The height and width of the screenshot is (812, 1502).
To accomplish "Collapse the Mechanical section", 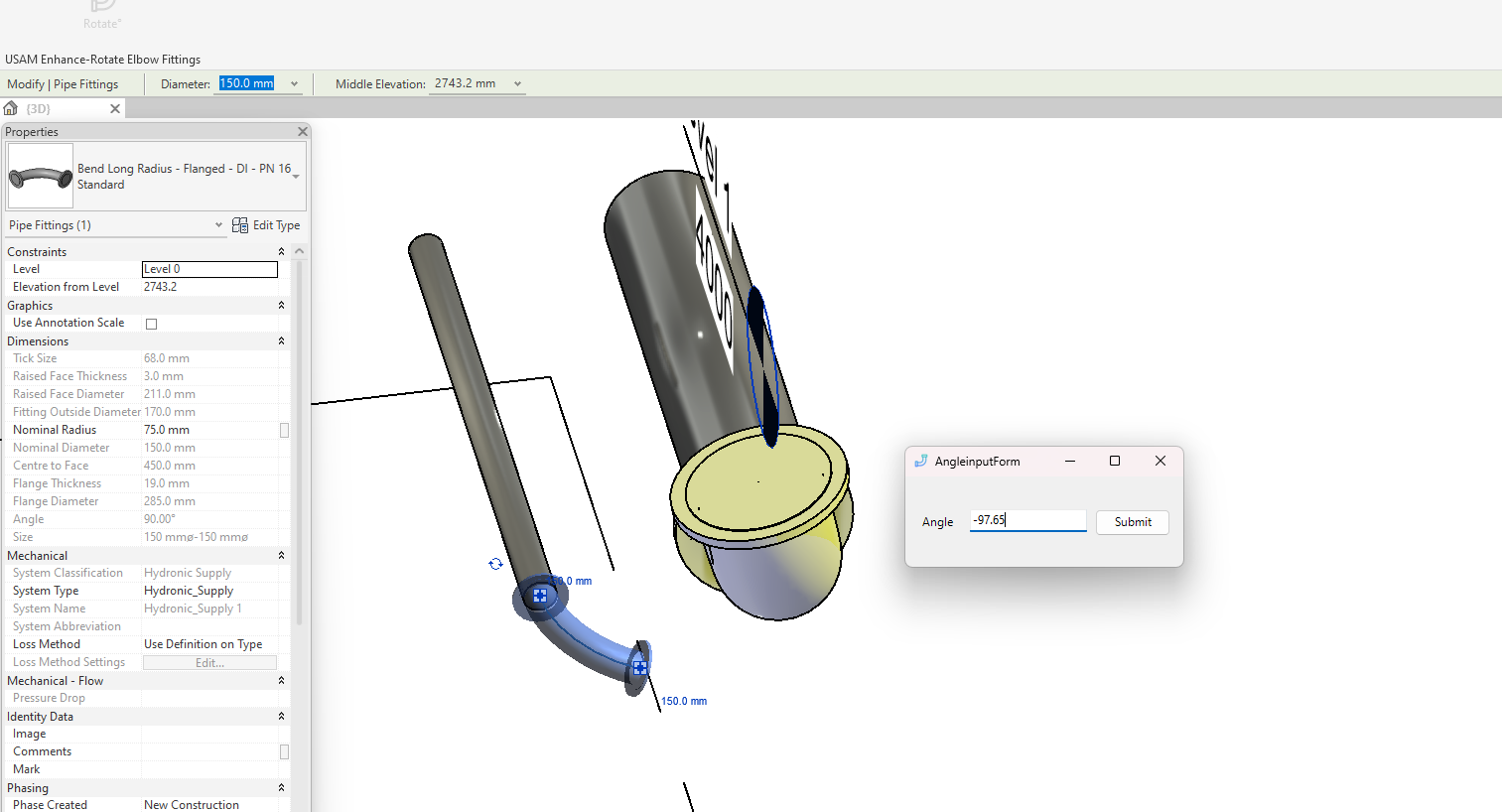I will pos(281,556).
